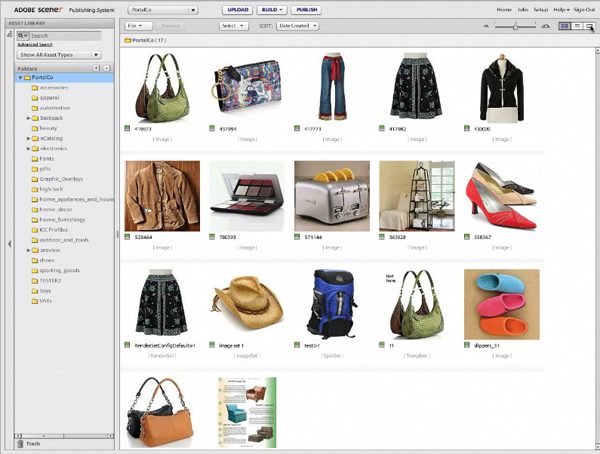The height and width of the screenshot is (454, 600).
Task: Open the File menu
Action: coord(136,25)
